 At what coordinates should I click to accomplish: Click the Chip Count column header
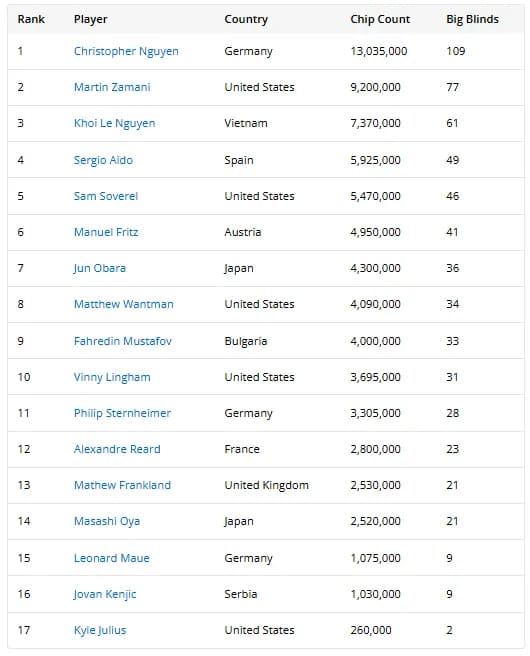(x=380, y=19)
